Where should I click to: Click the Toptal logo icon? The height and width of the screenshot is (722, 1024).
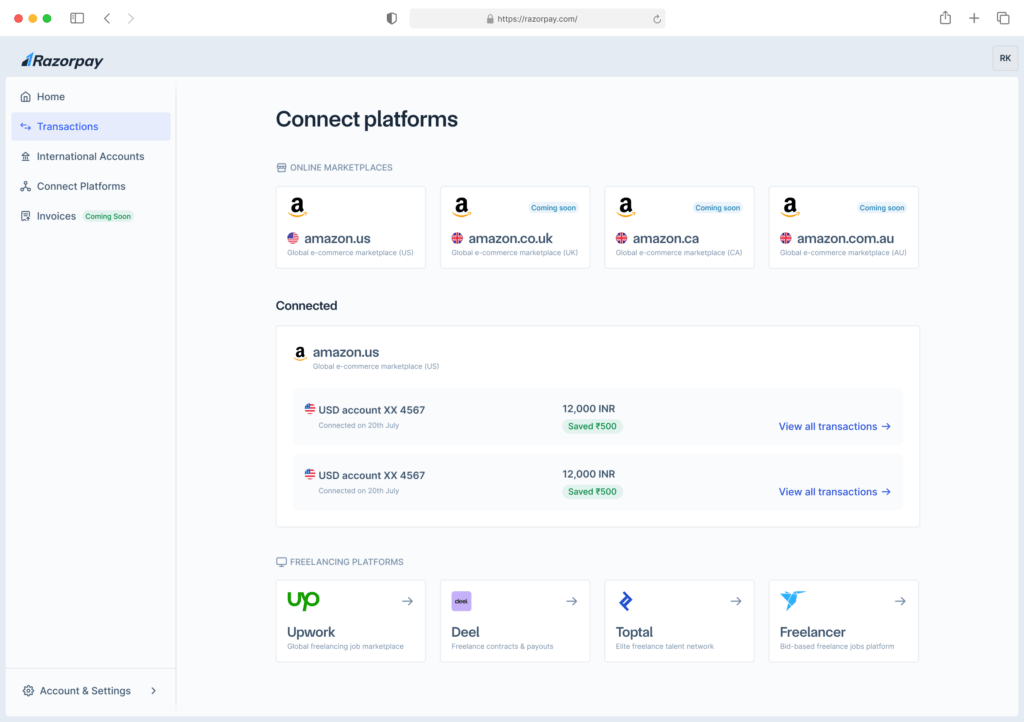pos(626,601)
